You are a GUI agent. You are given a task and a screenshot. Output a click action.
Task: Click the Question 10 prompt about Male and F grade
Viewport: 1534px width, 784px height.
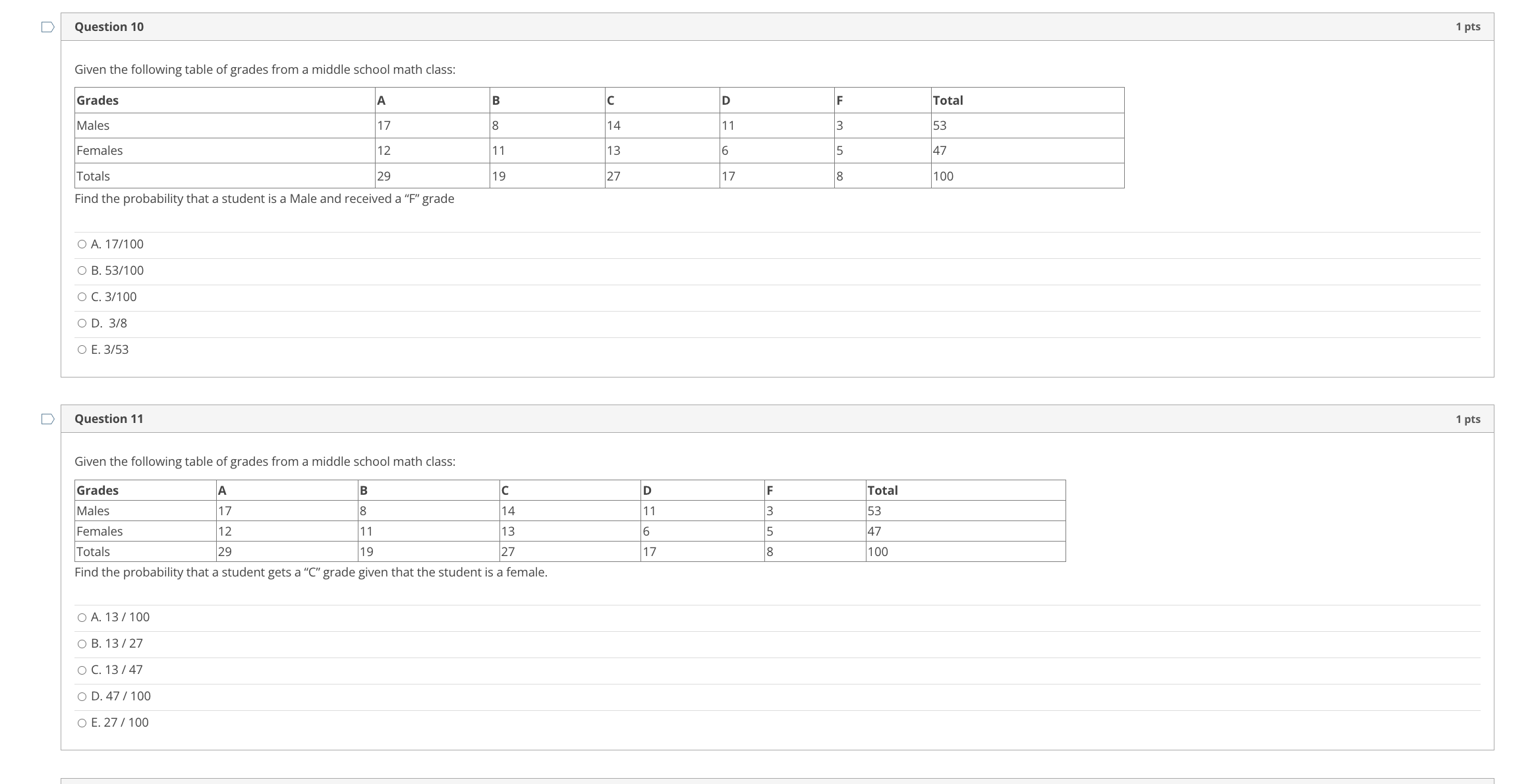pos(264,199)
